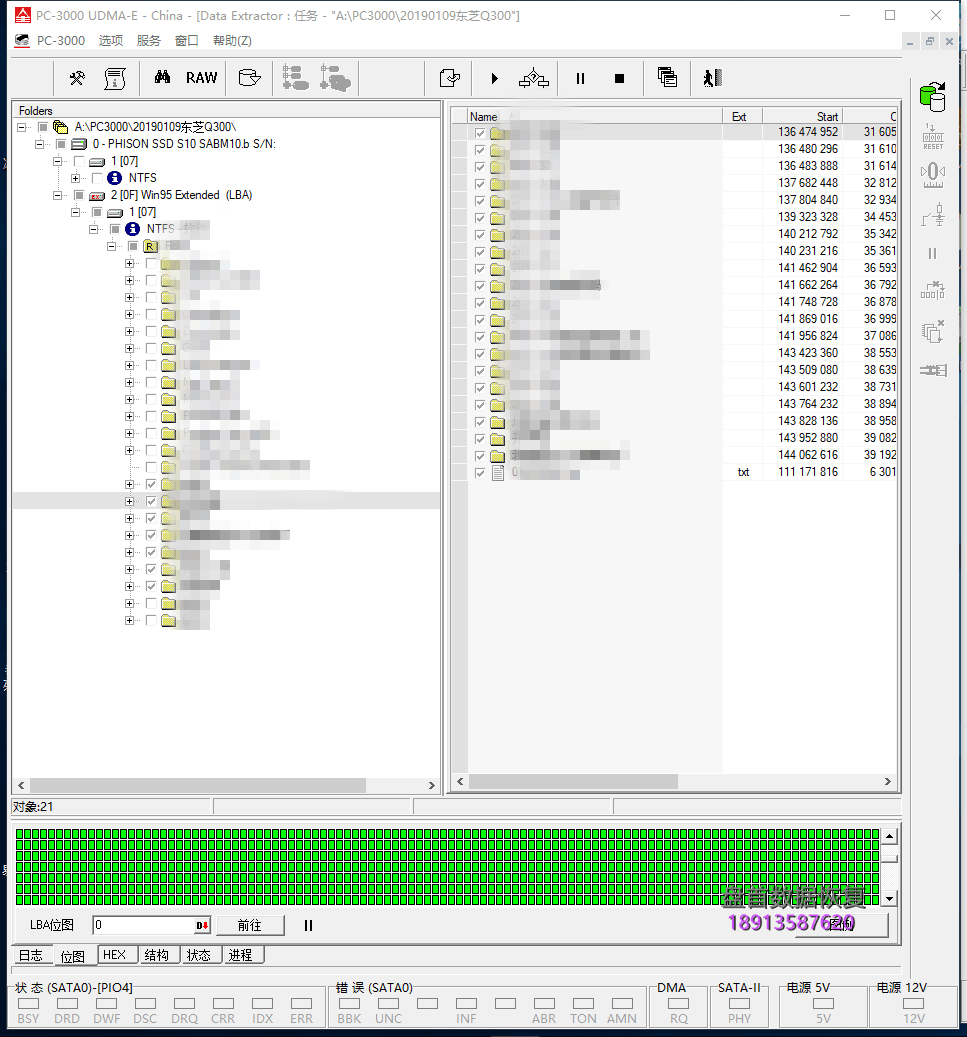This screenshot has height=1037, width=967.
Task: Click the 前往 button
Action: (x=249, y=925)
